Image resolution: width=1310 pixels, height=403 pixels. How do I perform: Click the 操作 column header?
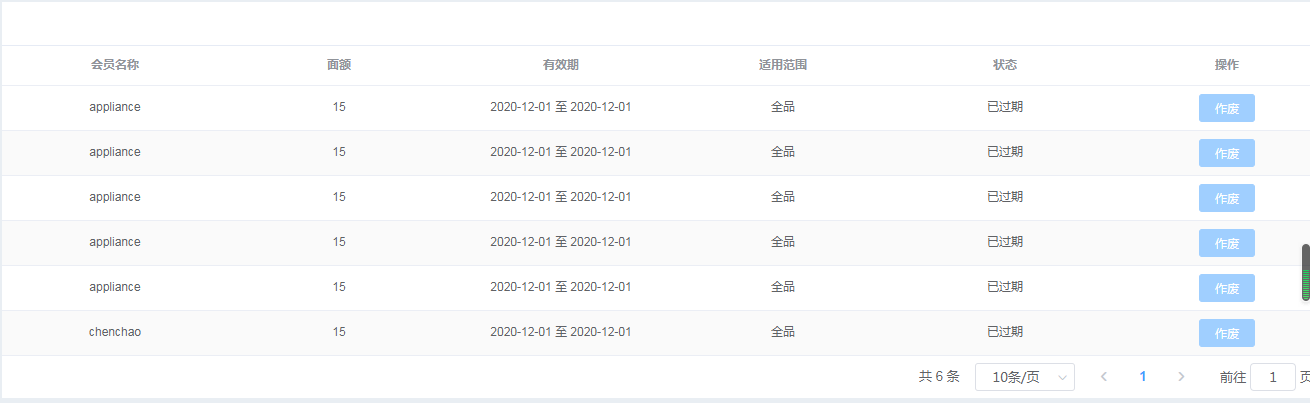[x=1227, y=65]
